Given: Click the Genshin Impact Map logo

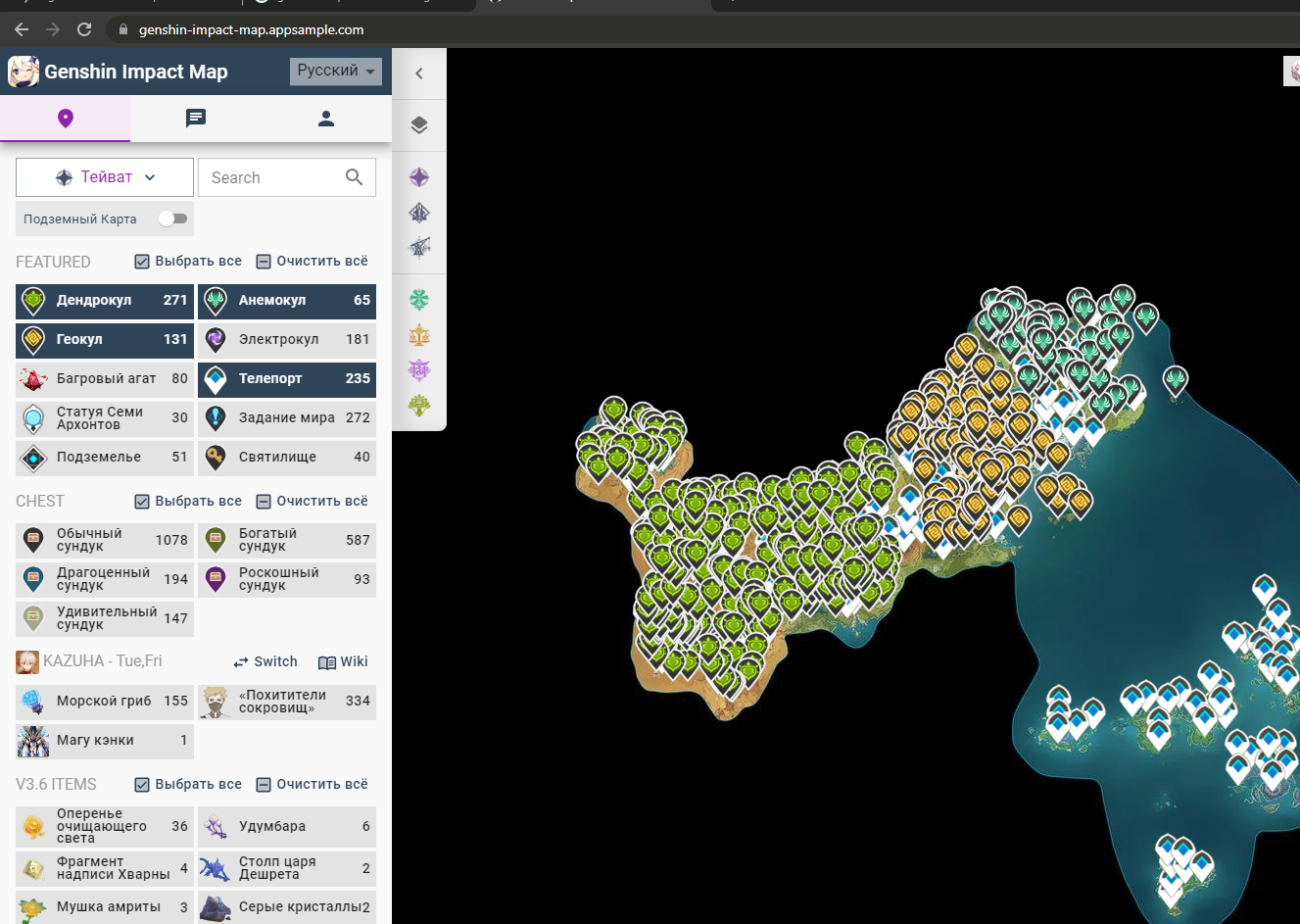Looking at the screenshot, I should [x=24, y=72].
